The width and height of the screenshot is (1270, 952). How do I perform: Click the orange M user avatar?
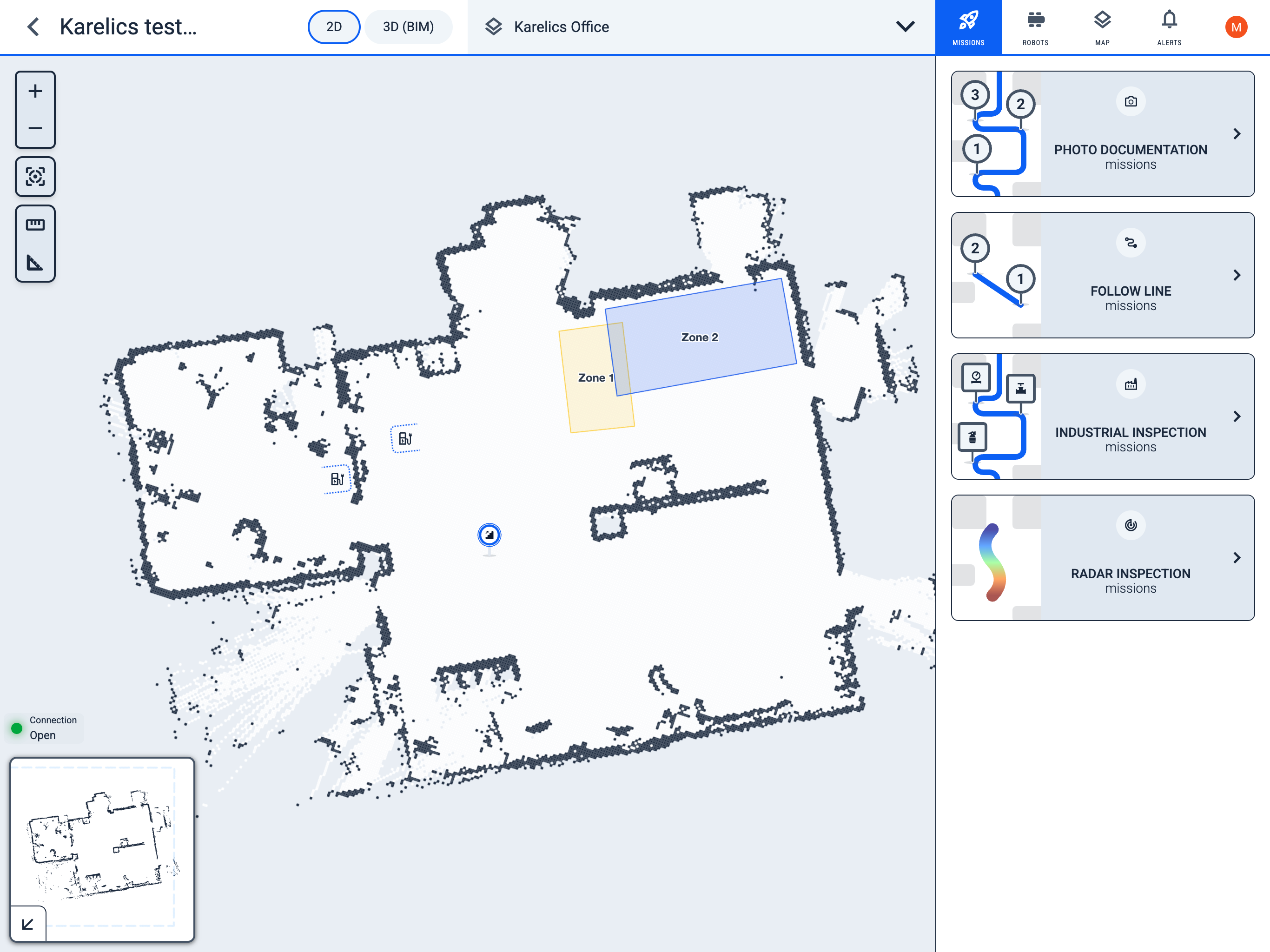pos(1236,27)
